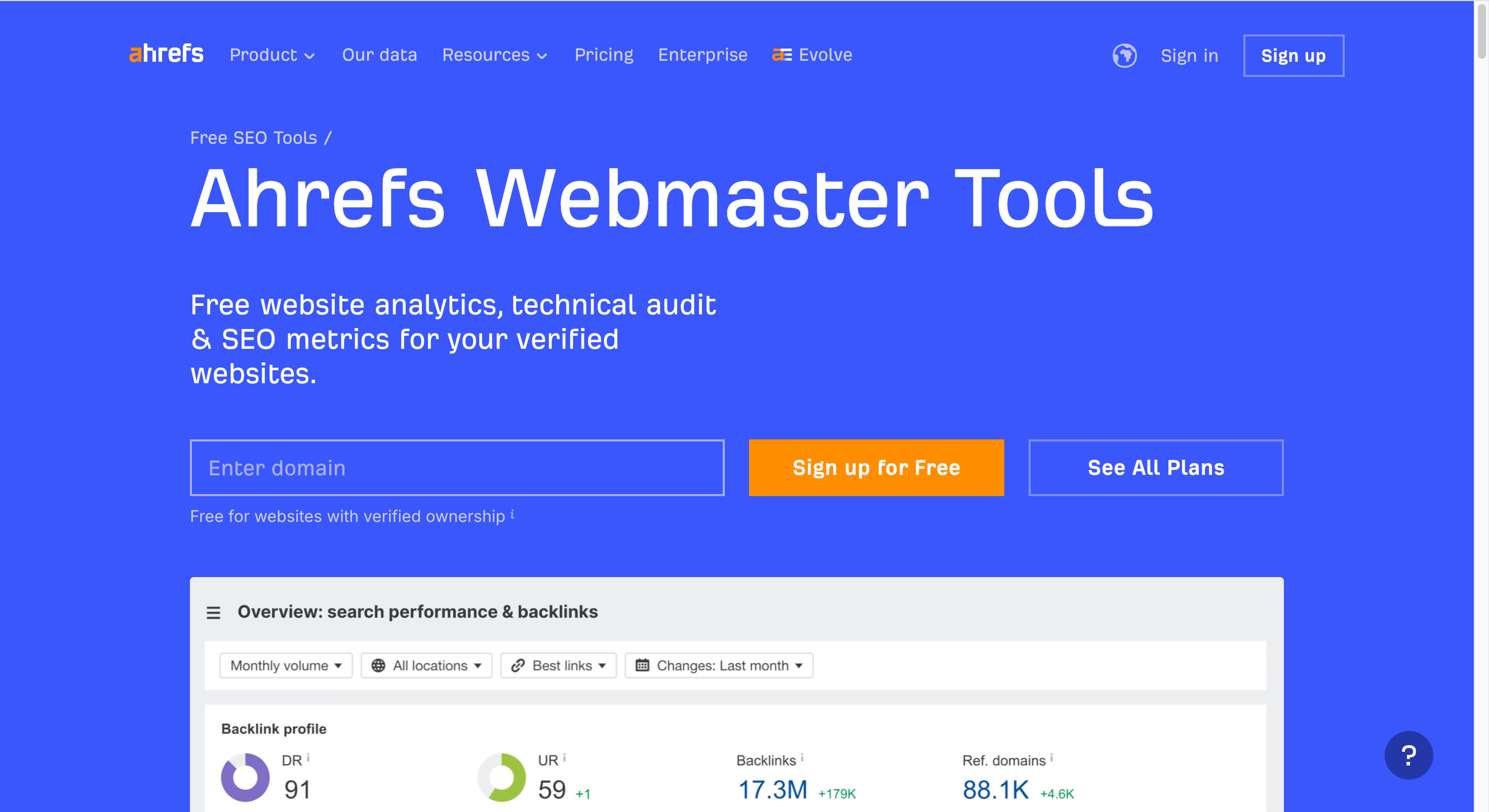This screenshot has width=1489, height=812.
Task: Go to the Pricing page
Action: (604, 55)
